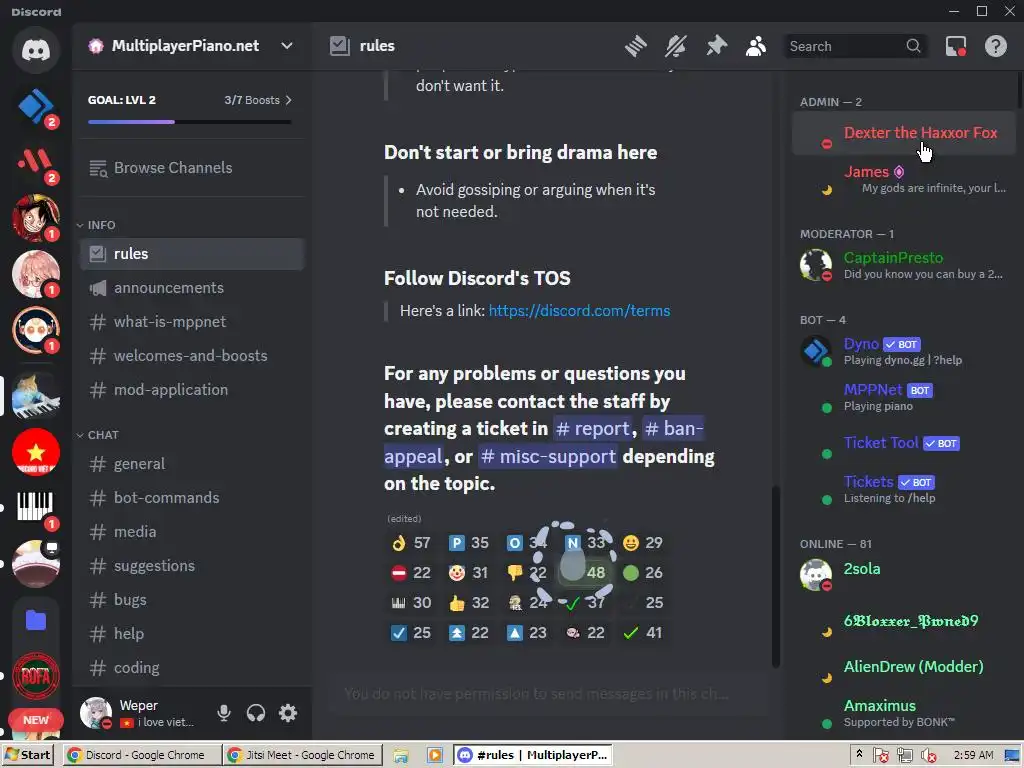Toggle the clown reaction with 31
The image size is (1024, 768).
469,573
